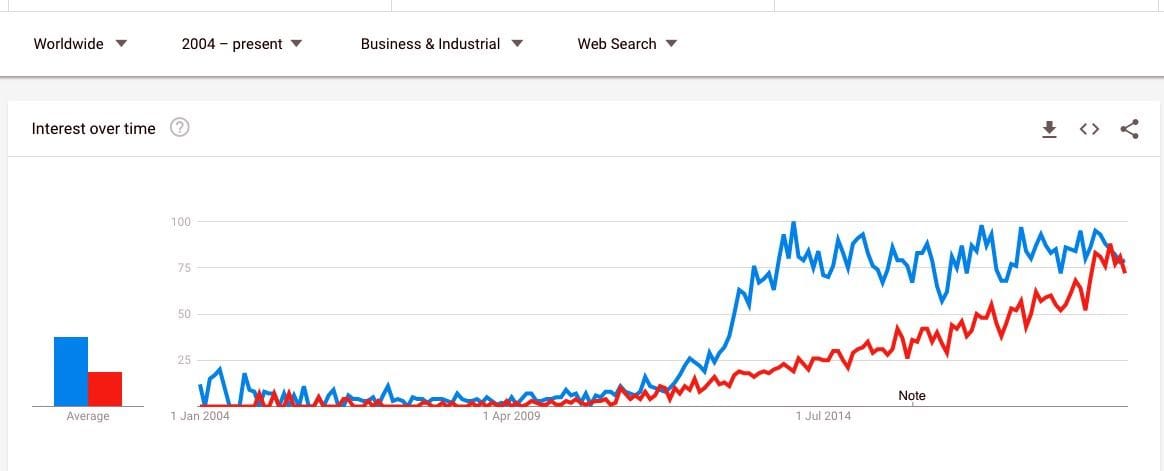This screenshot has height=471, width=1164.
Task: Click the Interest over time heading
Action: click(x=94, y=128)
